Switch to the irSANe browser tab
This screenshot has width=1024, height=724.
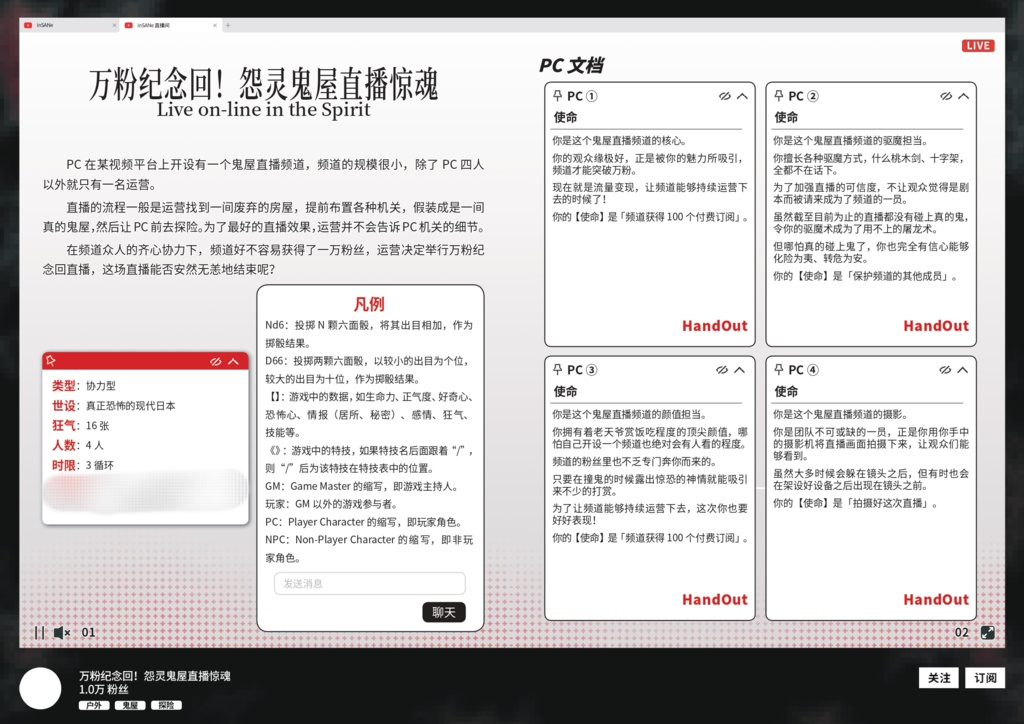pos(60,23)
